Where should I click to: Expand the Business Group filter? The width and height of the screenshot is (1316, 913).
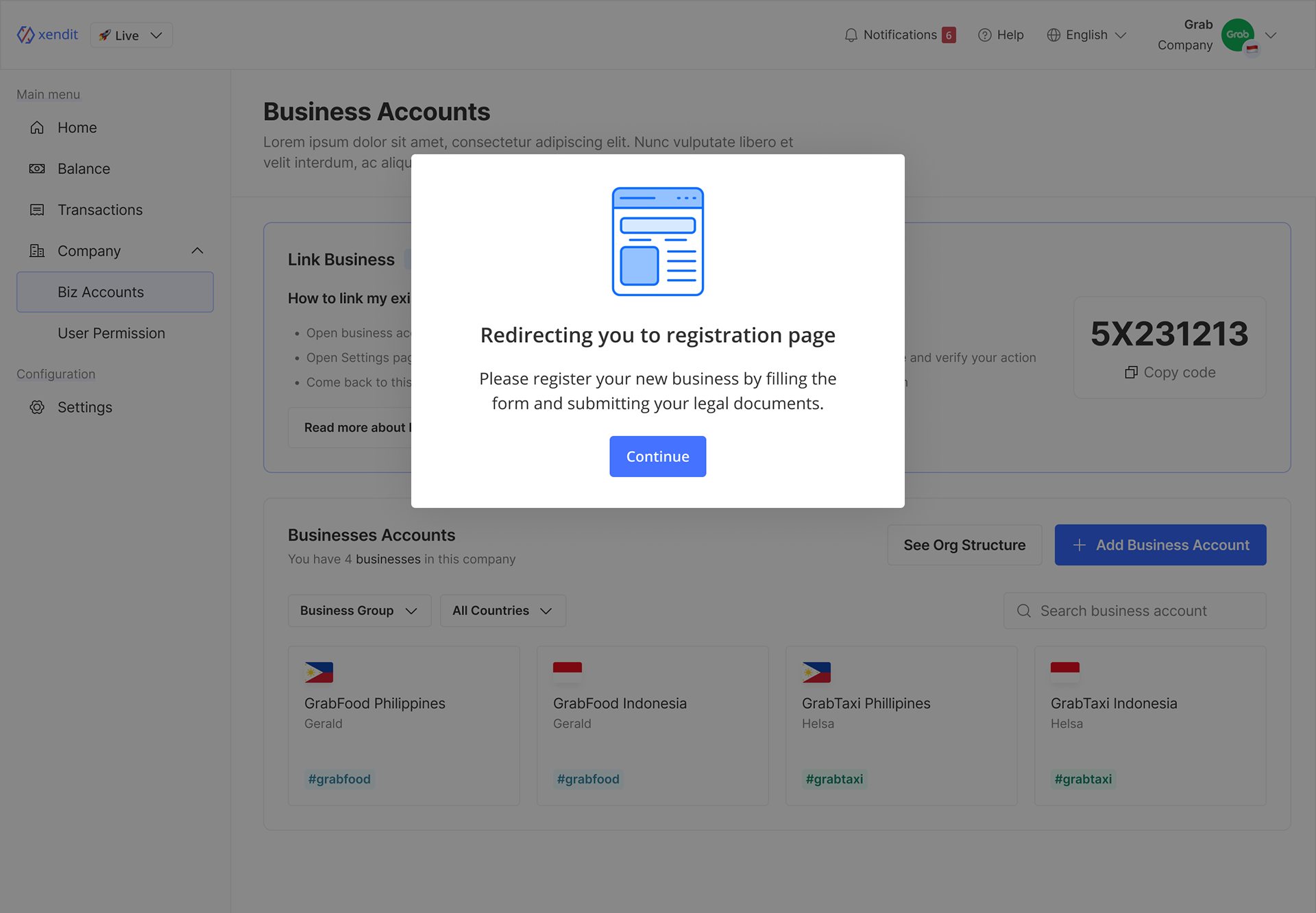point(359,611)
